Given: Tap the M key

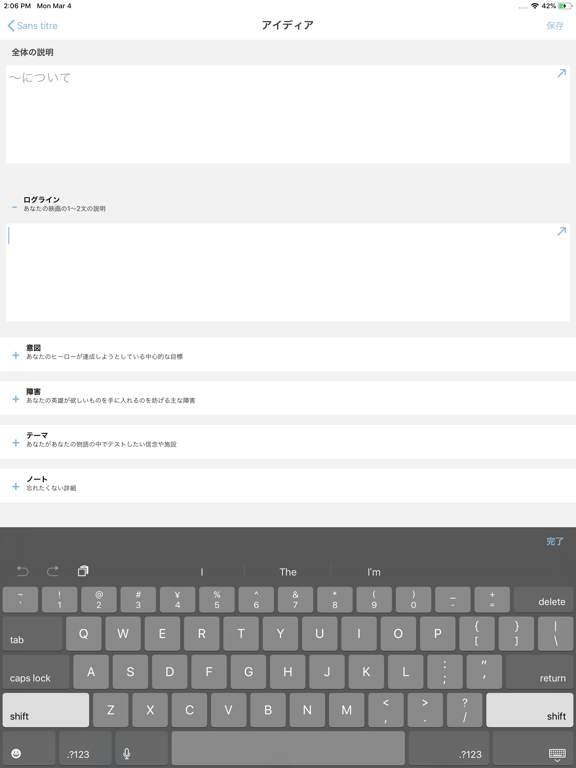Looking at the screenshot, I should pos(346,710).
